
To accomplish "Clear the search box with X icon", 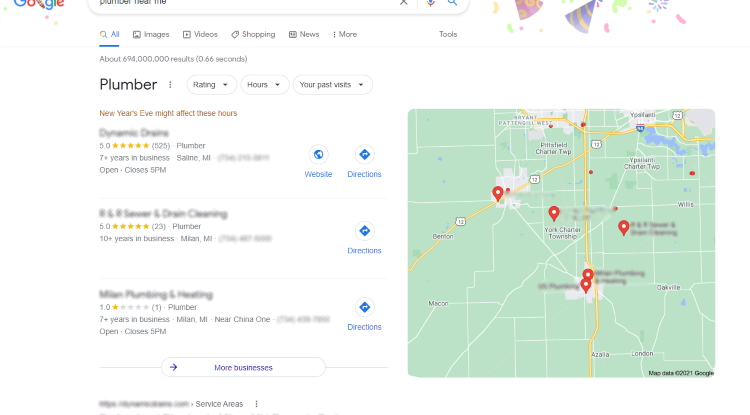I will coord(404,2).
